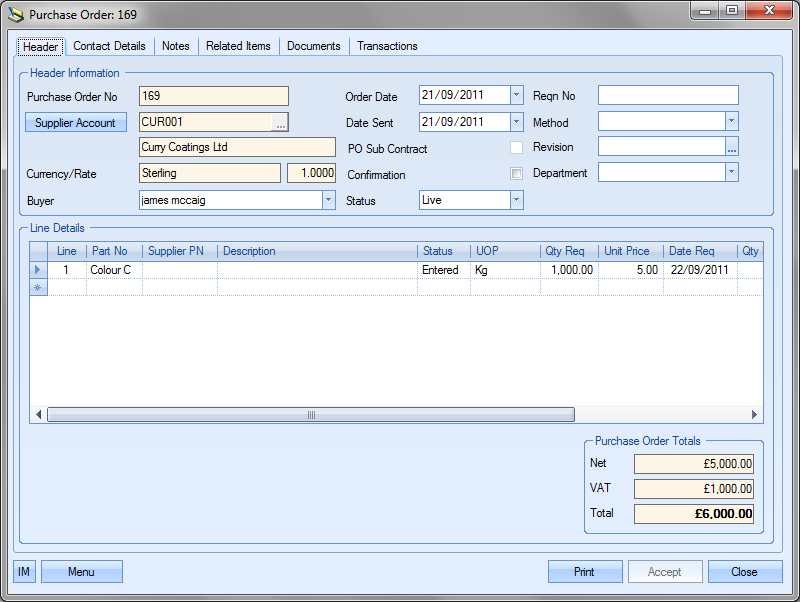Switch to the Contact Details tab
Screen dimensions: 800x602
pos(109,46)
